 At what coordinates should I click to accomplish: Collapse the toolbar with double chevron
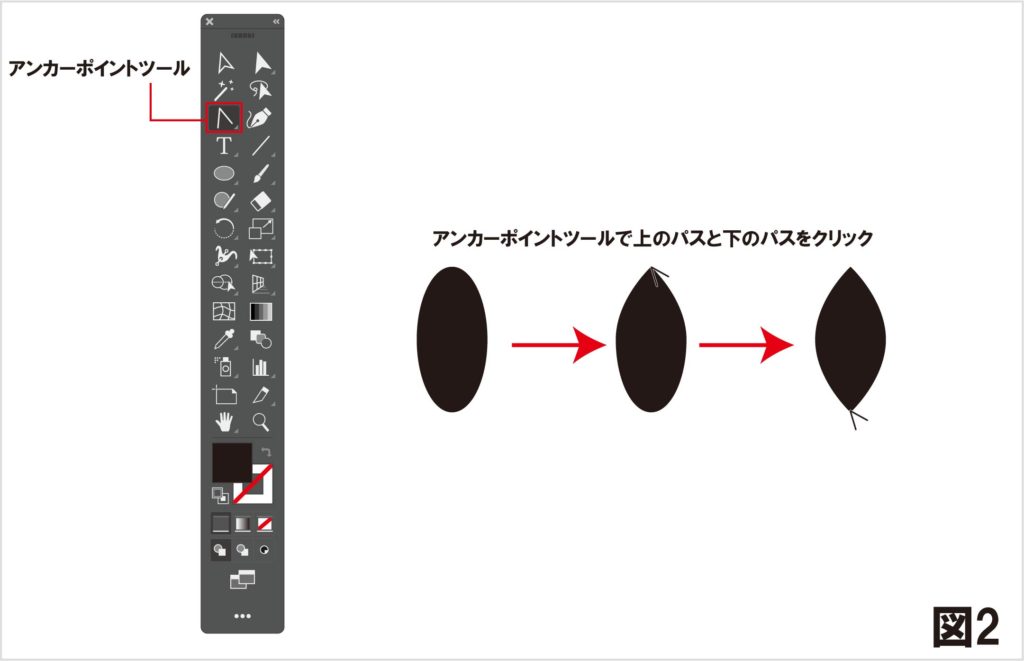tap(276, 21)
